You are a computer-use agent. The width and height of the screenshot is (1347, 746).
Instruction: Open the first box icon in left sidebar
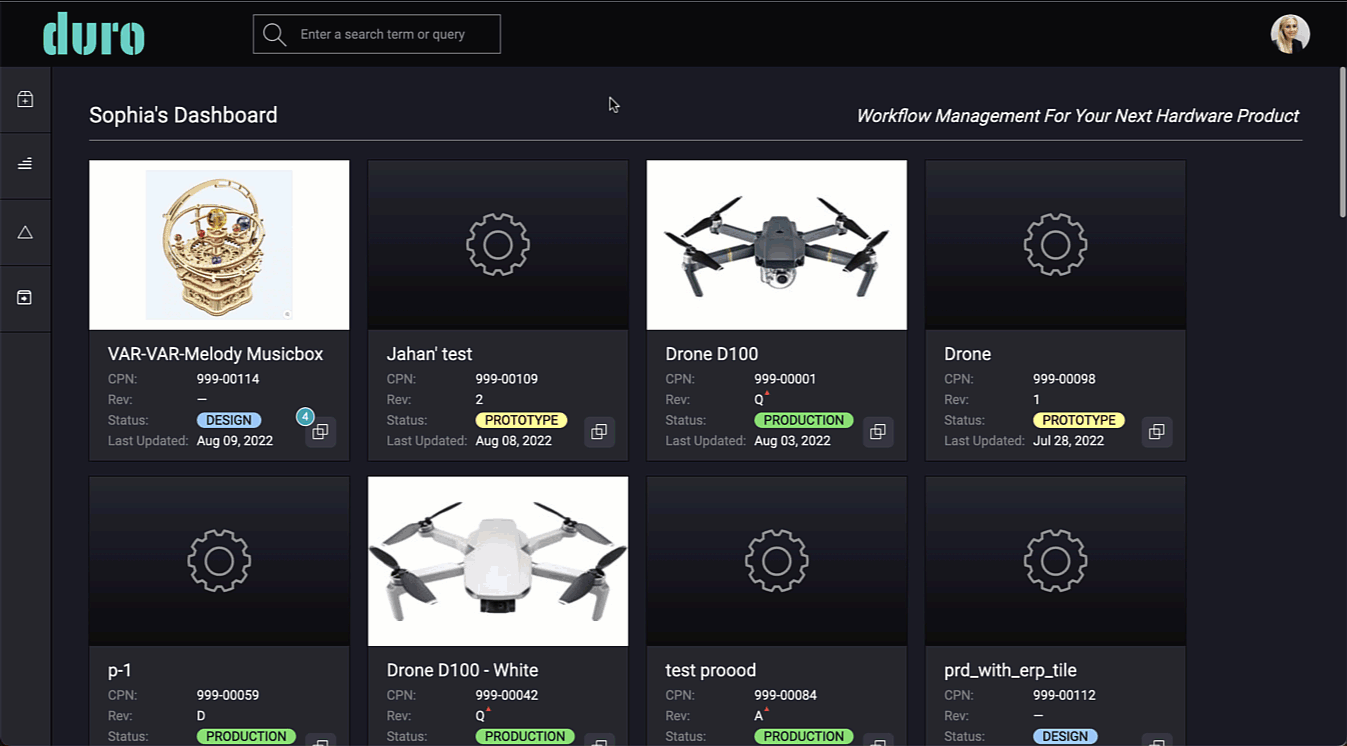(x=25, y=99)
